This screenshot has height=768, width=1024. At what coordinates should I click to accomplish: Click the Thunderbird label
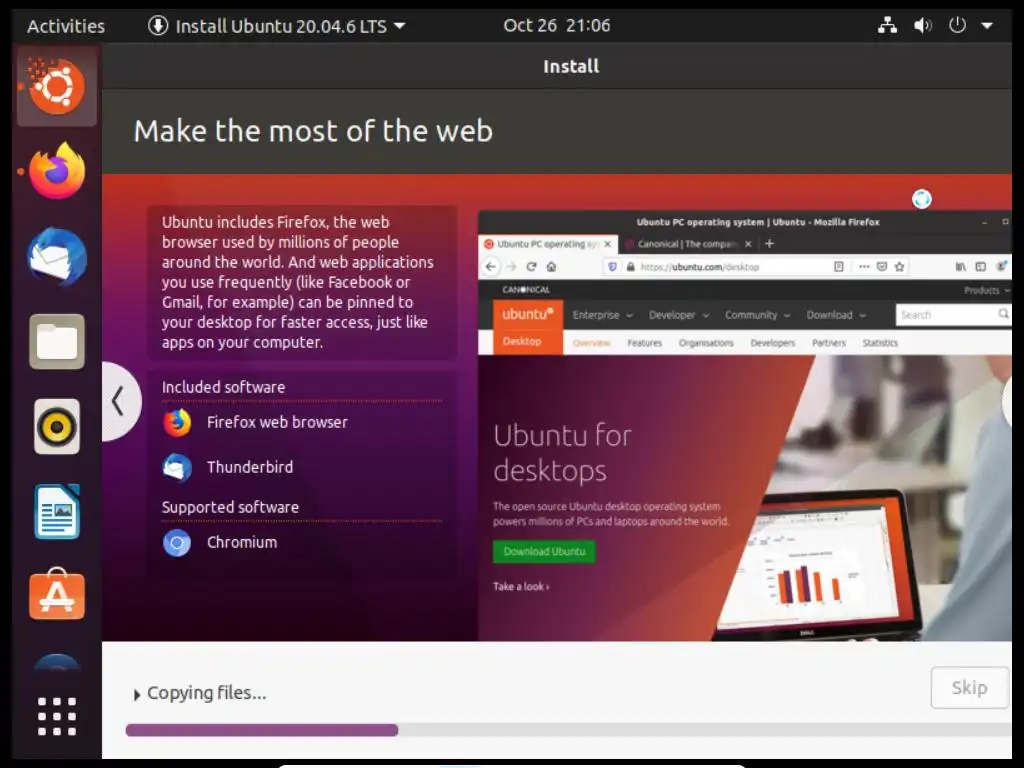[249, 467]
